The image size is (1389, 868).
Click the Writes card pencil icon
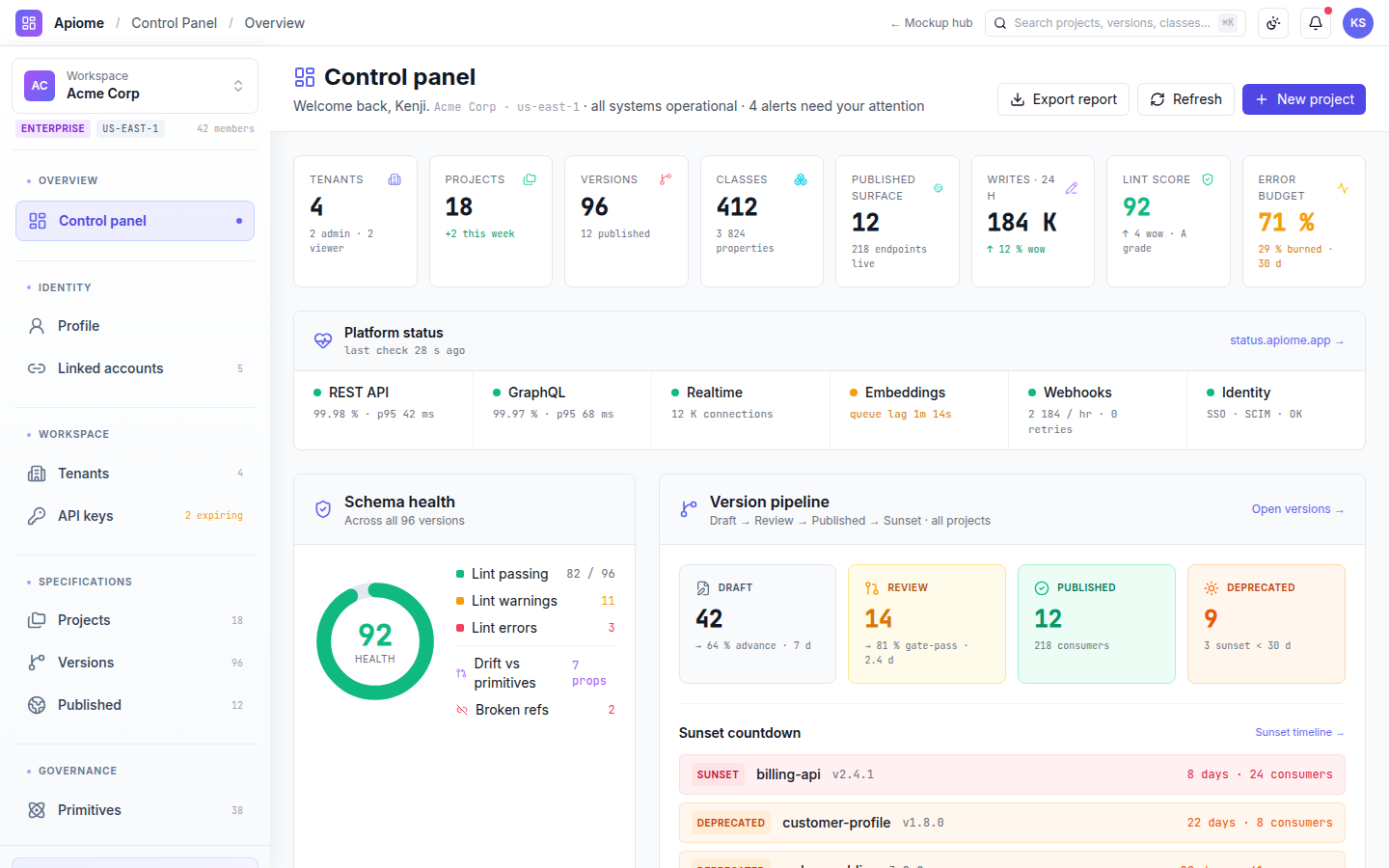coord(1072,188)
